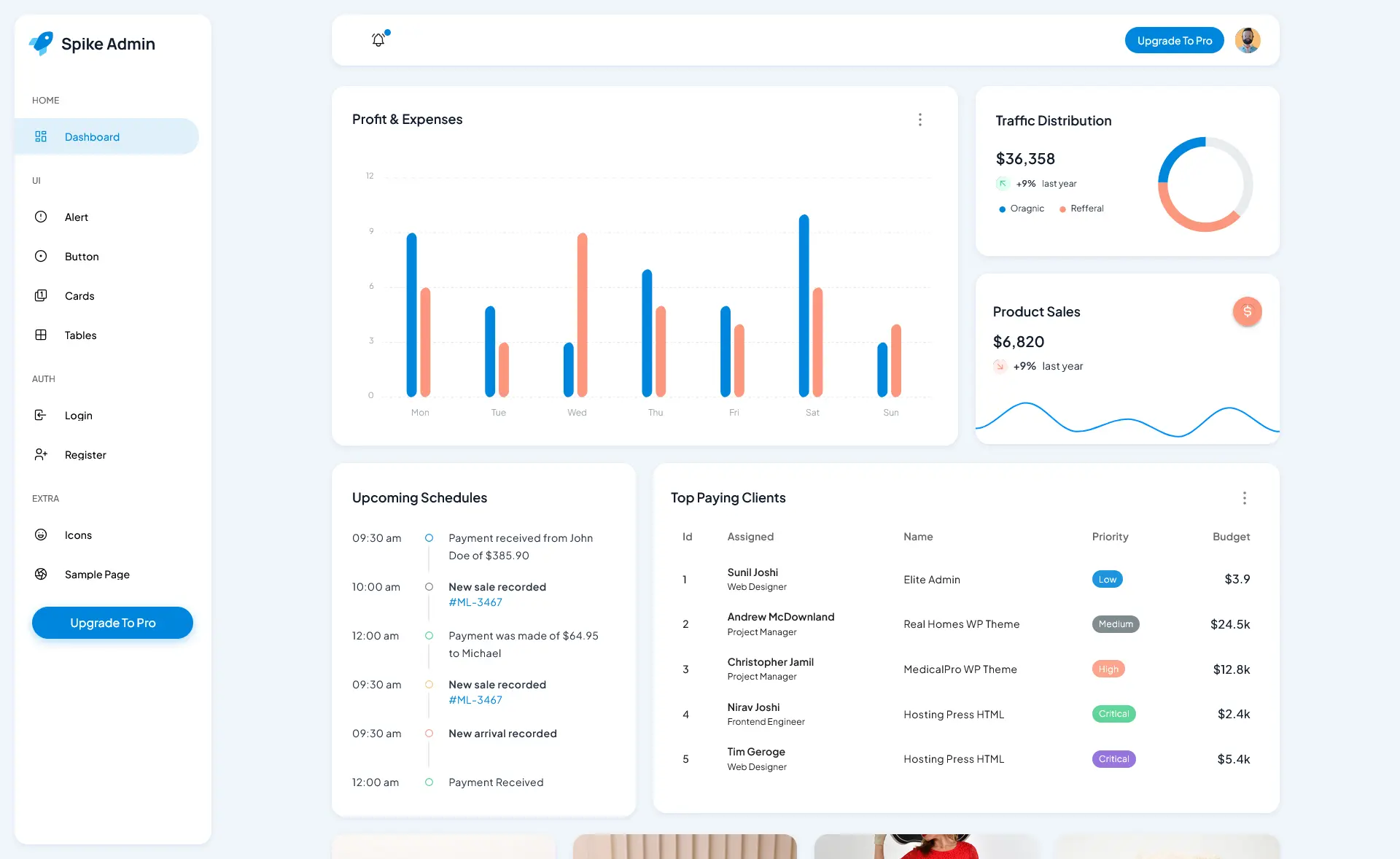Select Dashboard in the sidebar
1400x859 pixels.
tap(92, 136)
